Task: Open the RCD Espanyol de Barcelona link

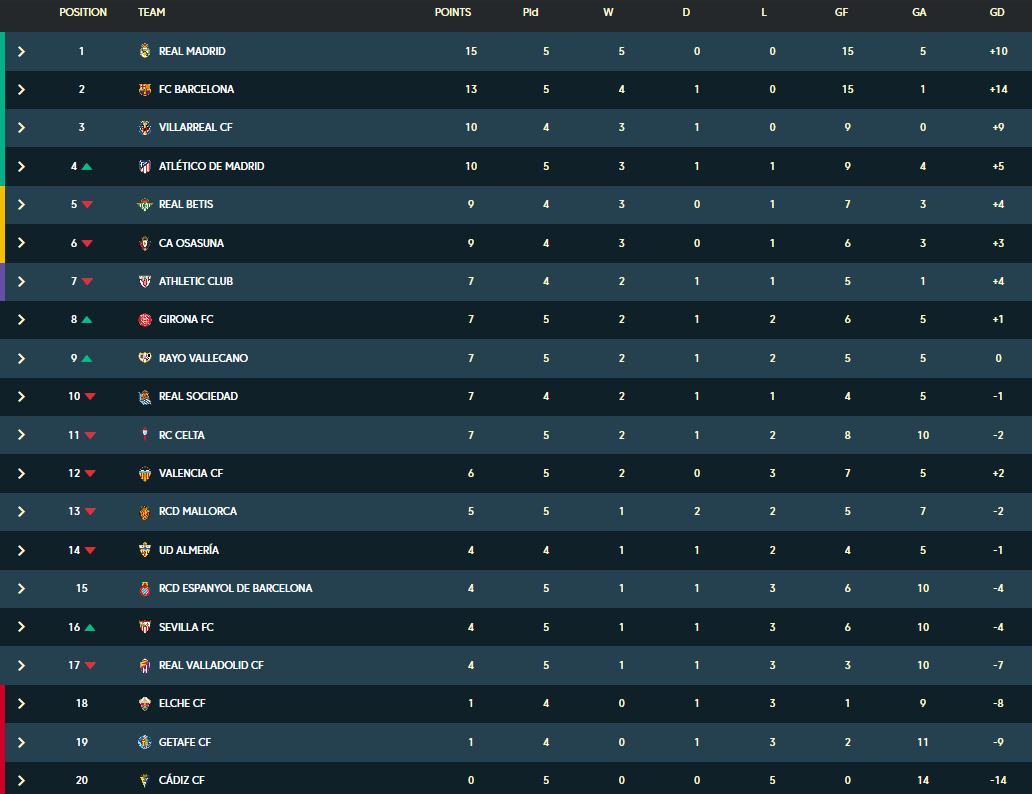Action: tap(236, 588)
